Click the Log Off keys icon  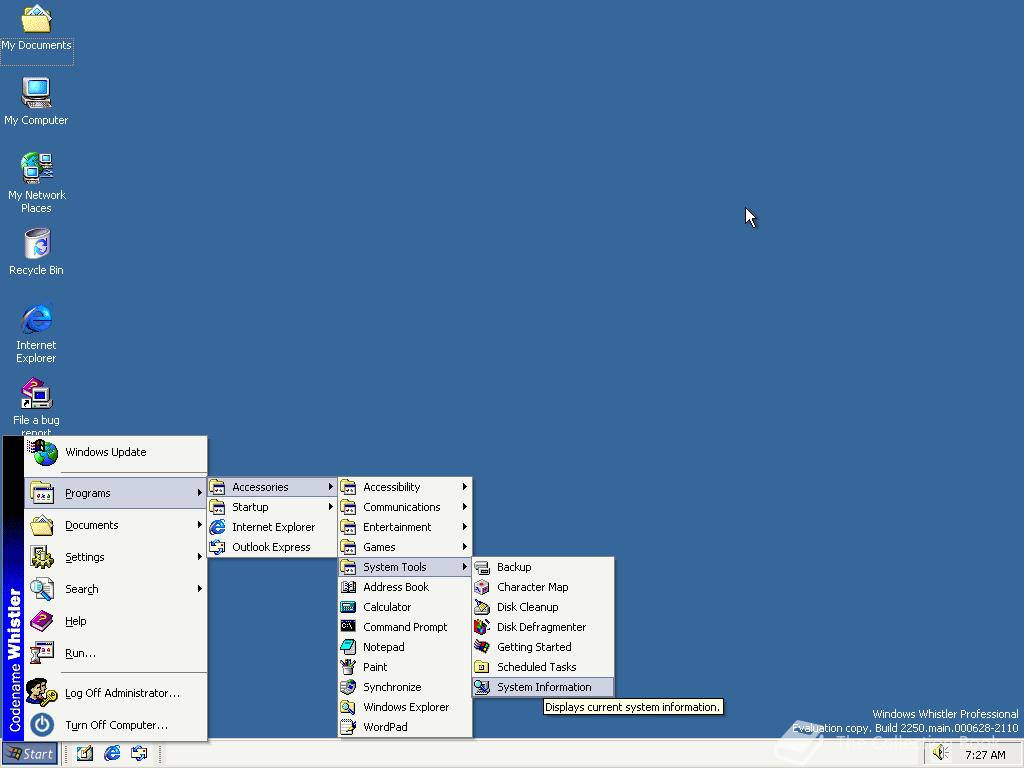coord(42,693)
